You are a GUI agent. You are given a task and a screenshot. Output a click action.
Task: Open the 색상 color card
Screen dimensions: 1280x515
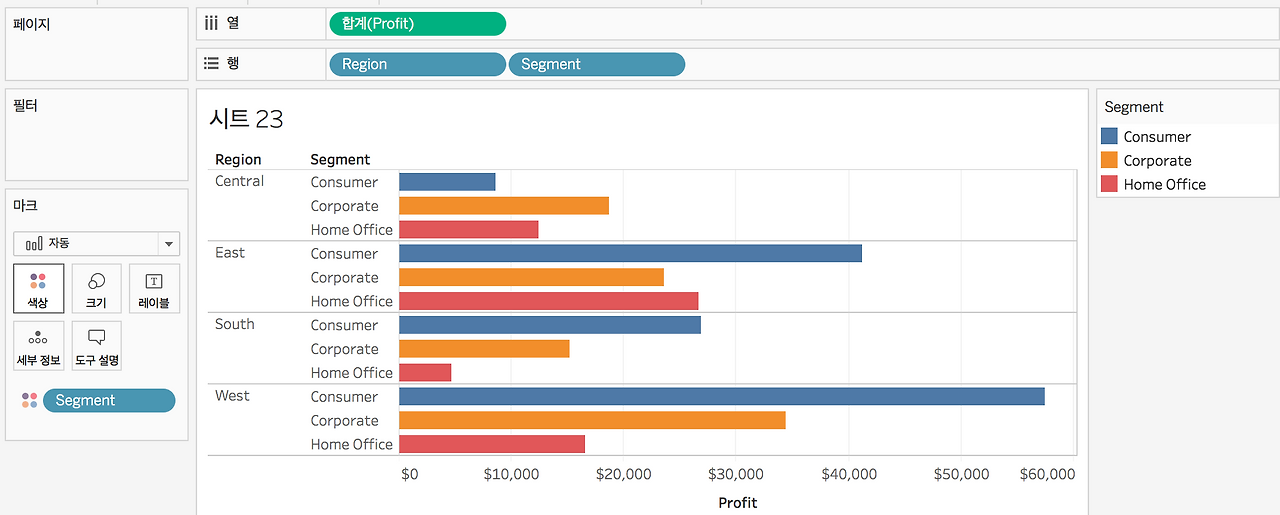[39, 289]
